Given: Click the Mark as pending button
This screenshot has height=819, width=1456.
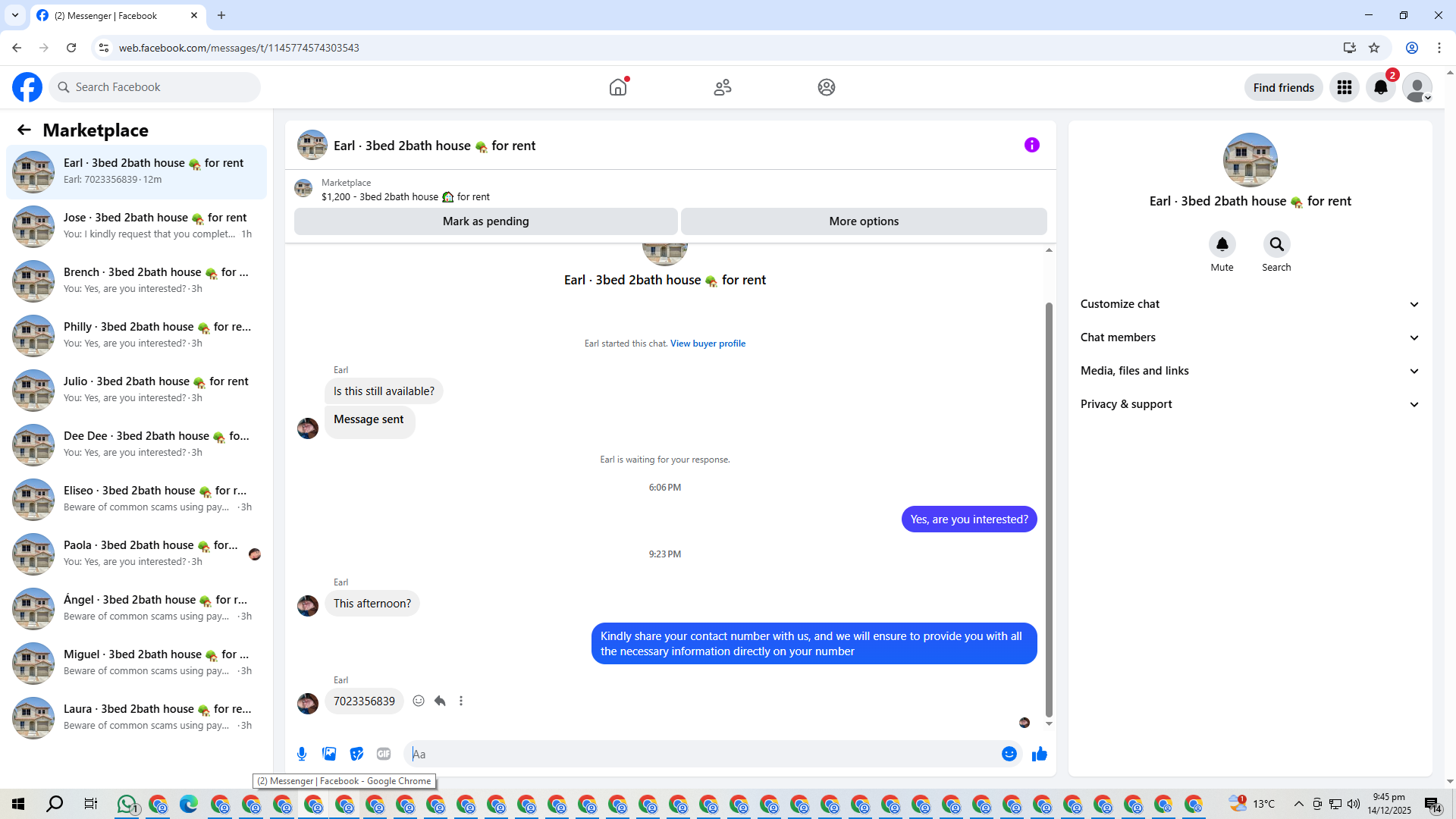Looking at the screenshot, I should point(485,221).
